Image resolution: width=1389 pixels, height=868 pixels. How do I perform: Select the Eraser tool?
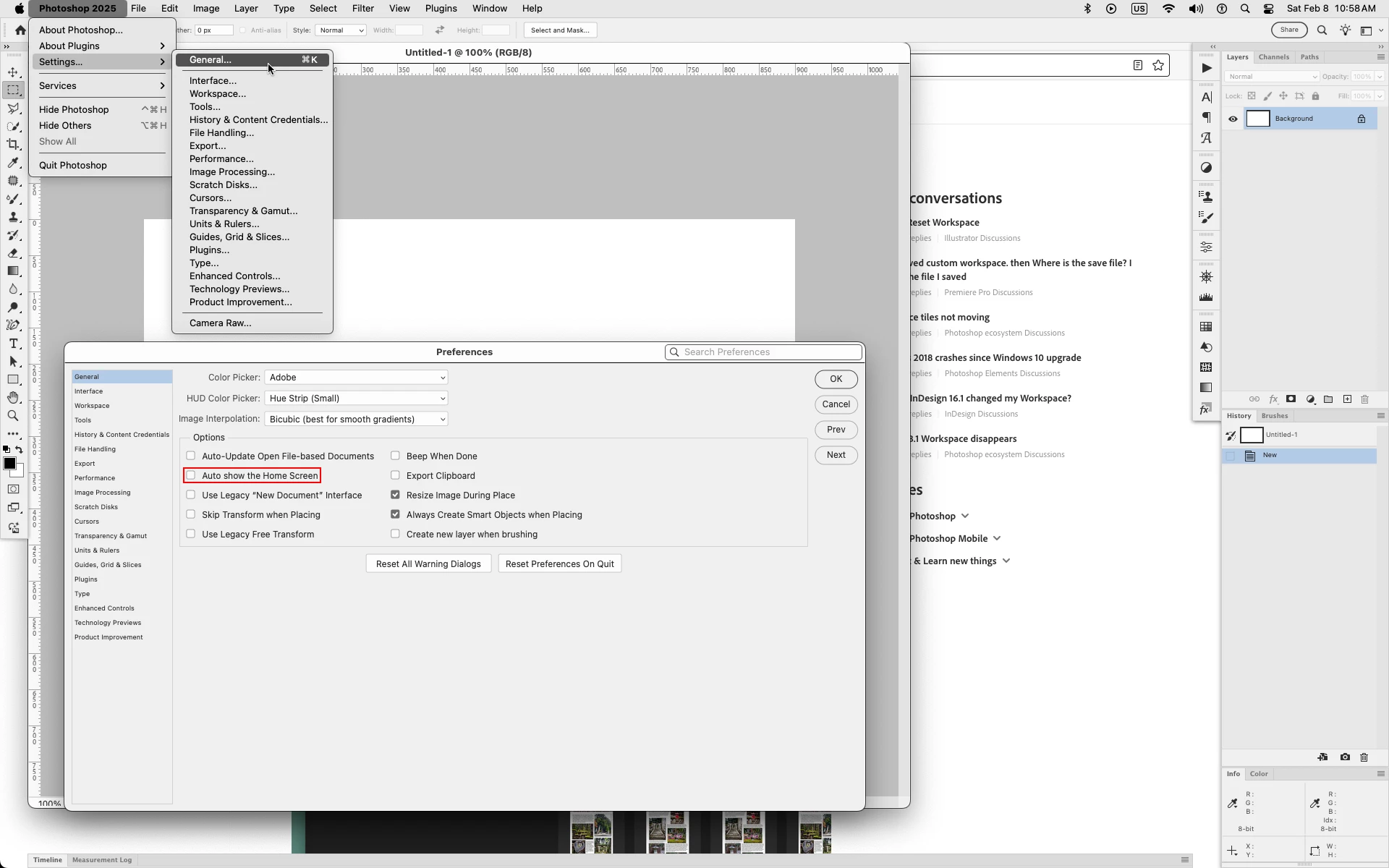pyautogui.click(x=13, y=253)
